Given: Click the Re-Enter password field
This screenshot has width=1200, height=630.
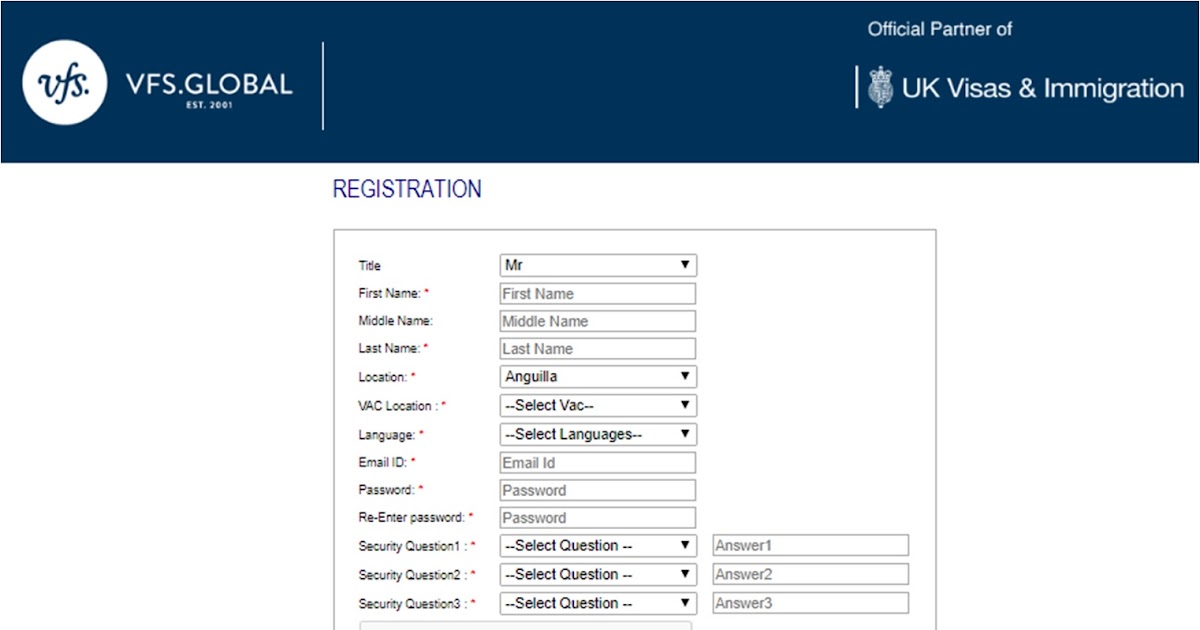Looking at the screenshot, I should click(597, 518).
